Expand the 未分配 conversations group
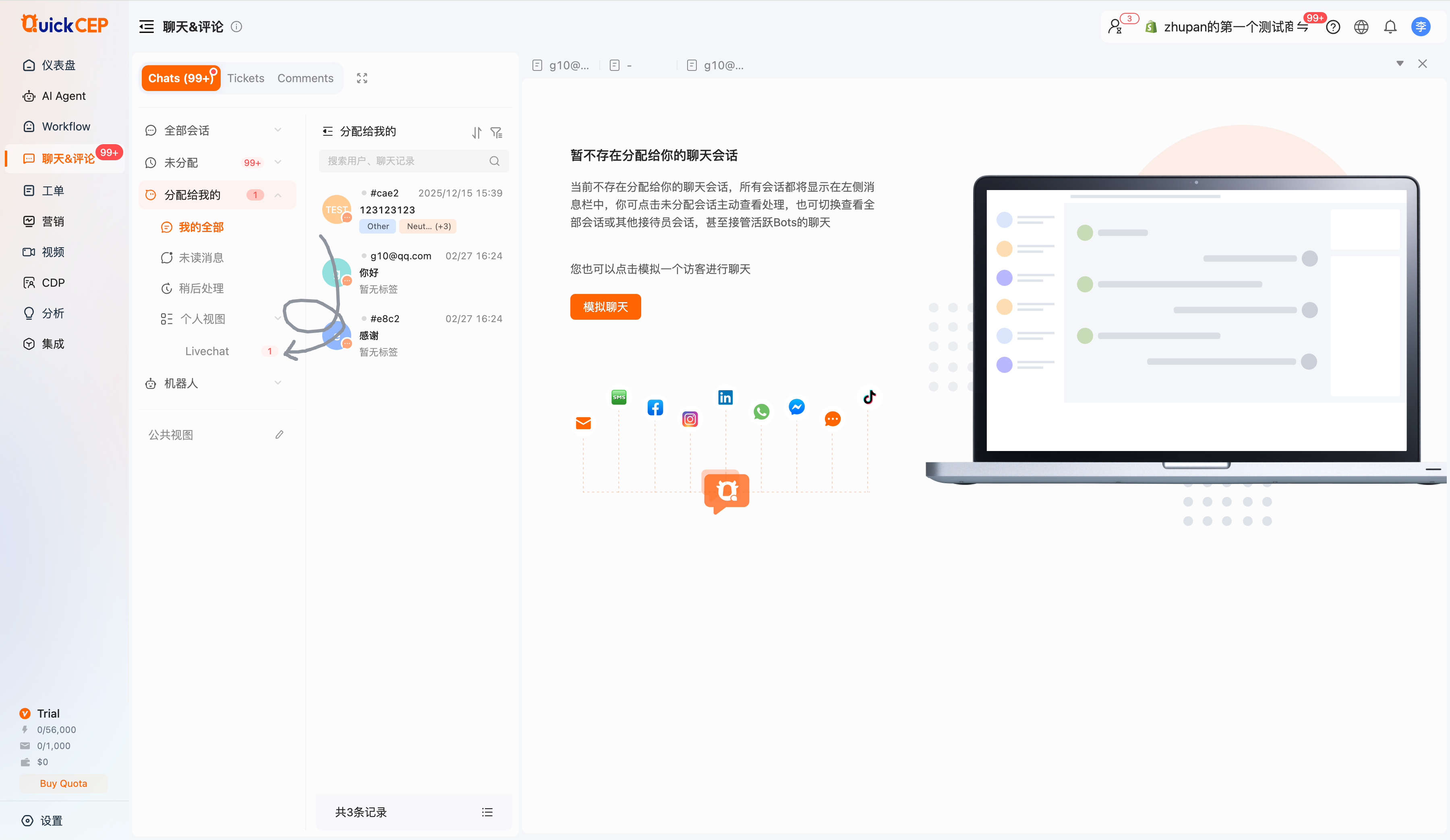Viewport: 1450px width, 840px height. (x=278, y=162)
